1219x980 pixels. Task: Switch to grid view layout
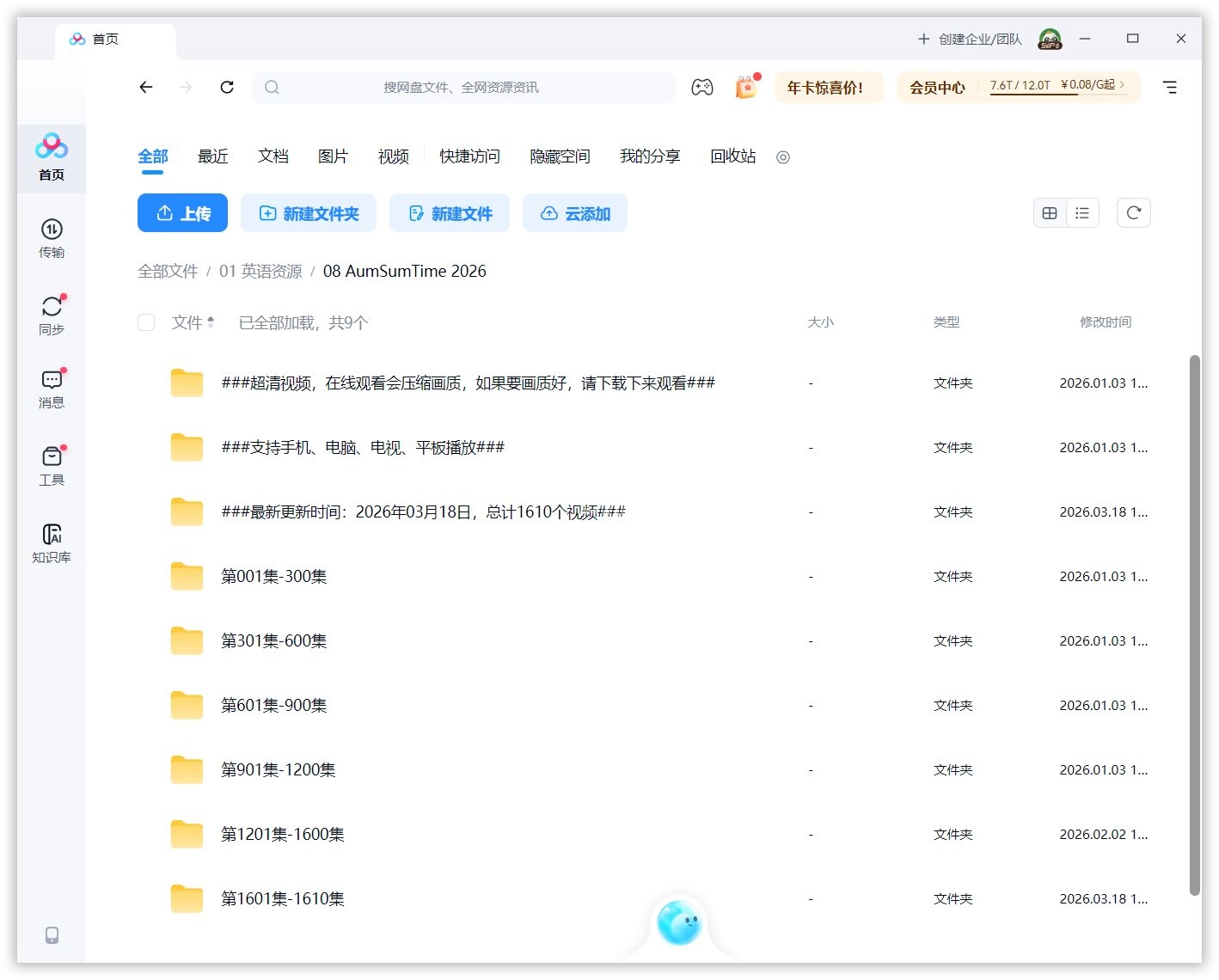tap(1050, 212)
